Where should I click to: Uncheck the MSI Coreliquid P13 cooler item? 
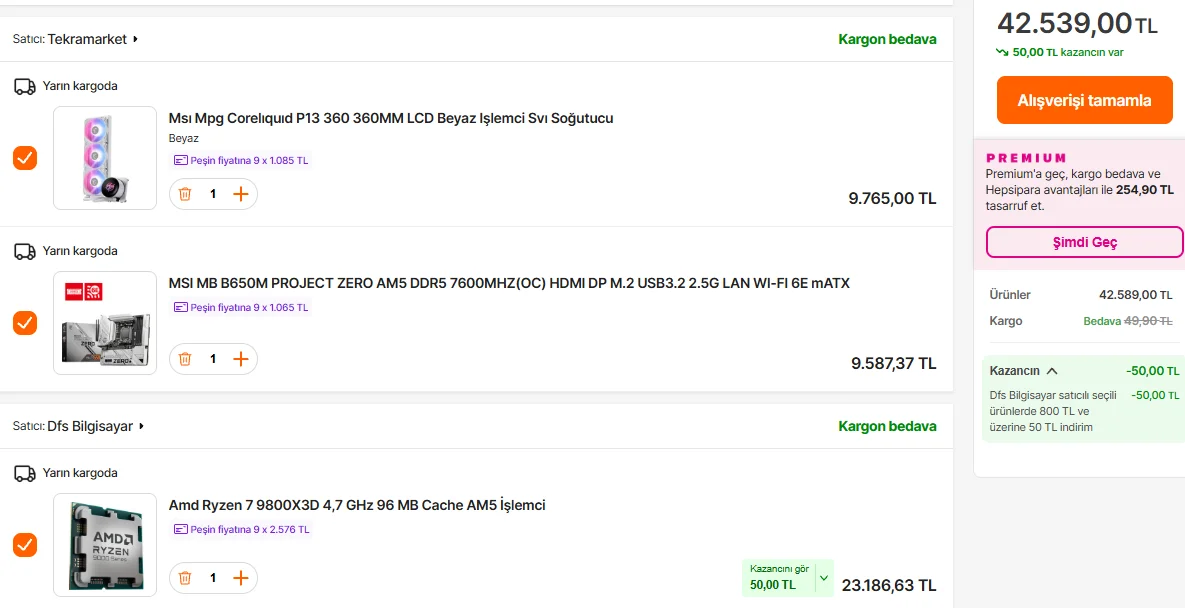25,158
